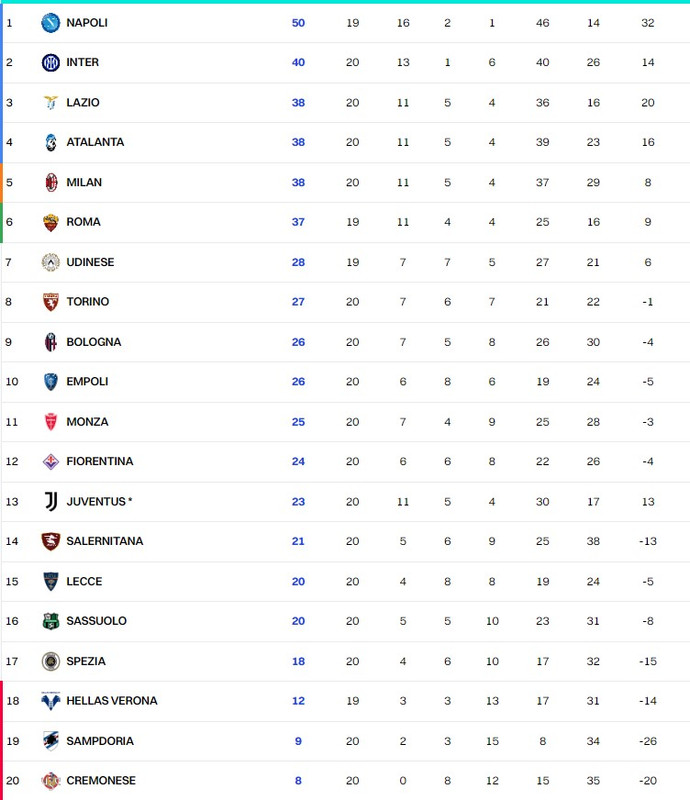Click the Napoli club crest icon
The height and width of the screenshot is (800, 690).
coord(51,23)
